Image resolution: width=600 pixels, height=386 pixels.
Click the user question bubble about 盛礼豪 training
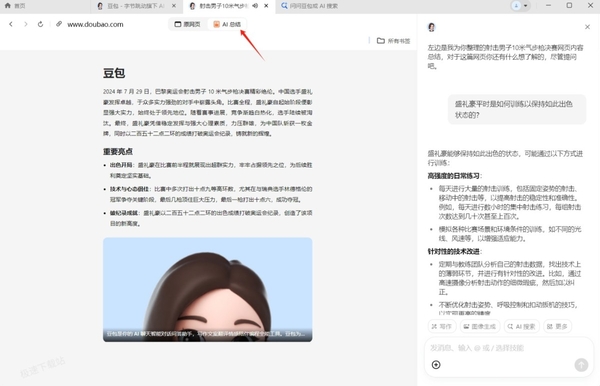click(x=517, y=109)
